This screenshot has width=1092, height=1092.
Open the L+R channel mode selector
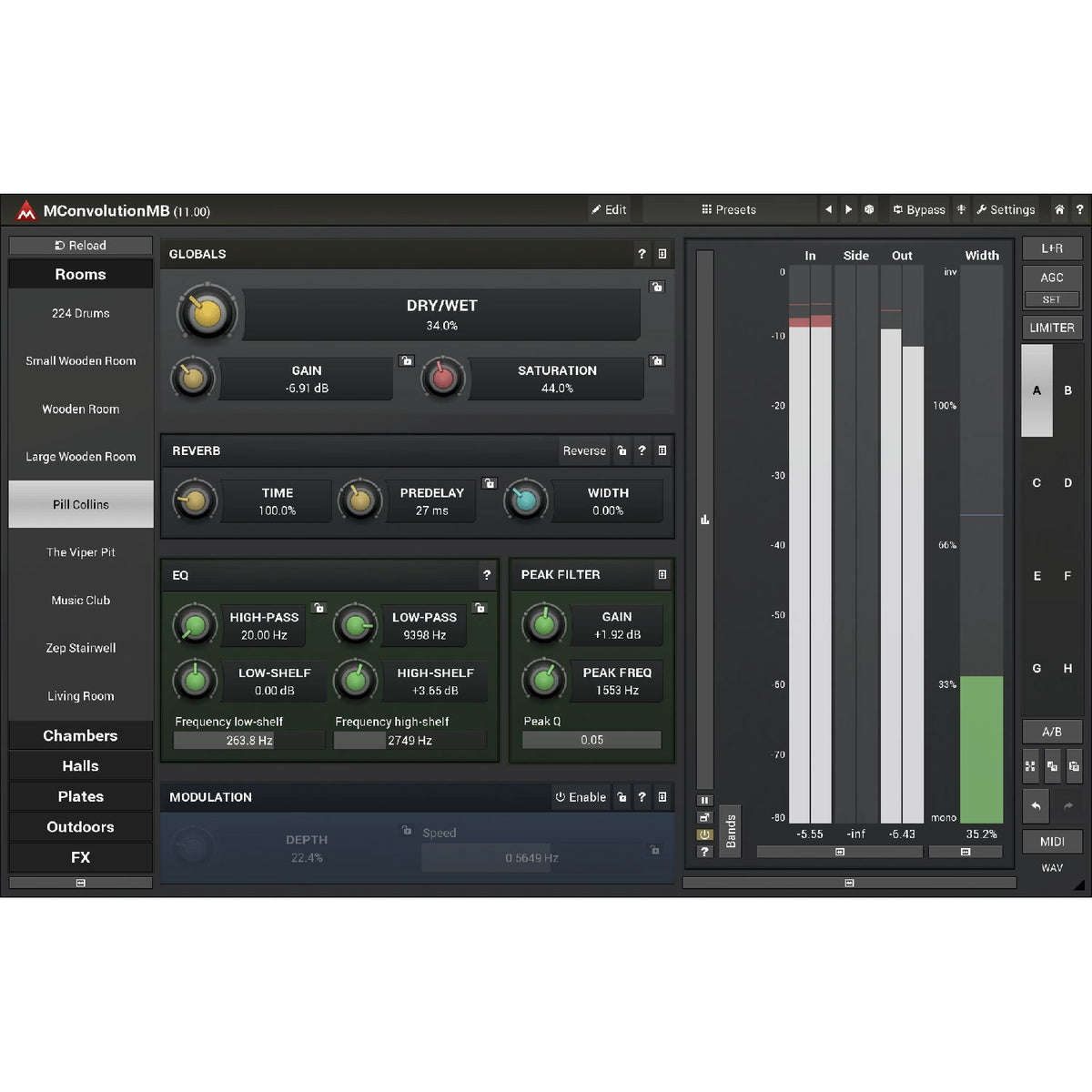coord(1052,248)
